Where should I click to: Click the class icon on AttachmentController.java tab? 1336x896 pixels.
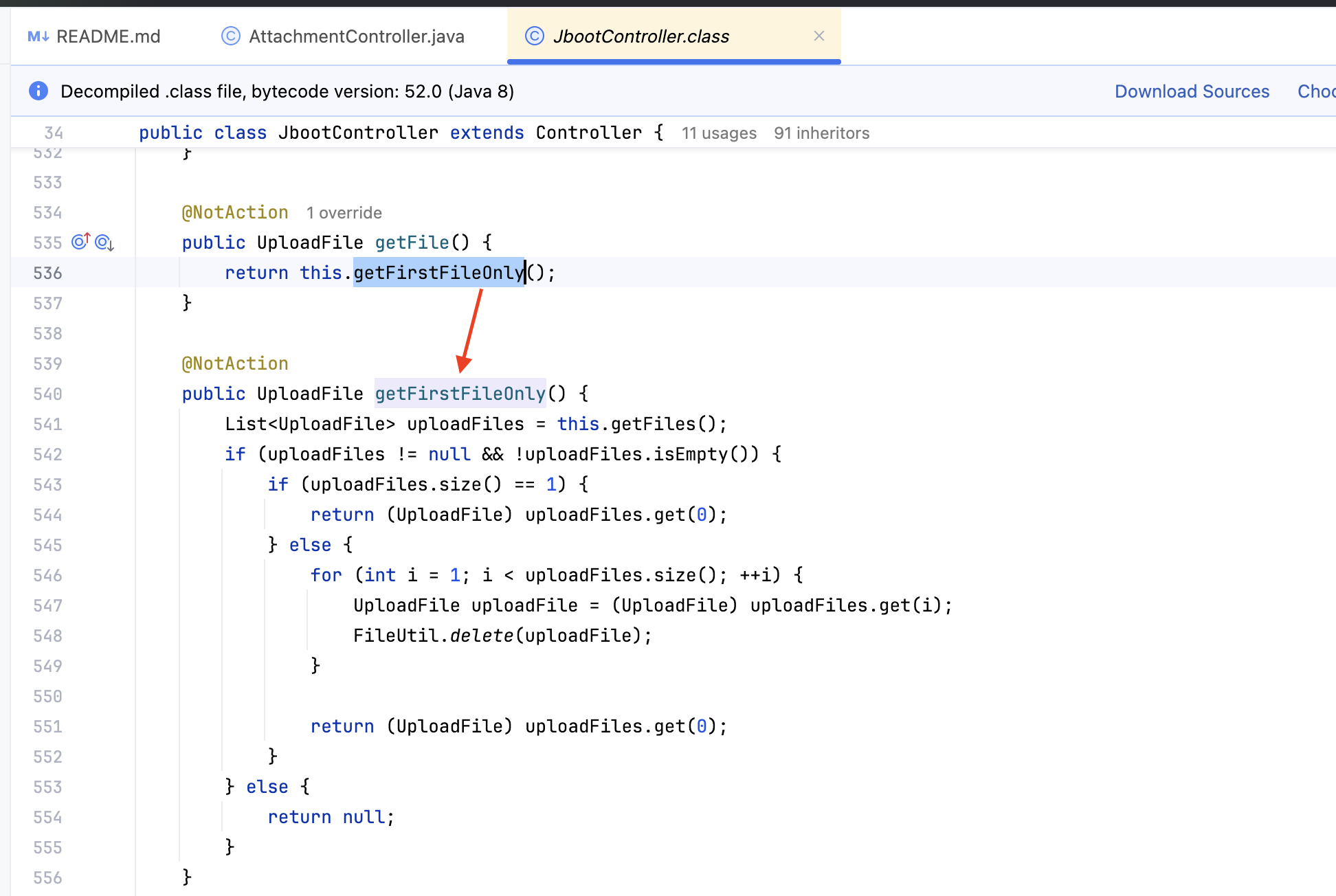click(x=231, y=36)
